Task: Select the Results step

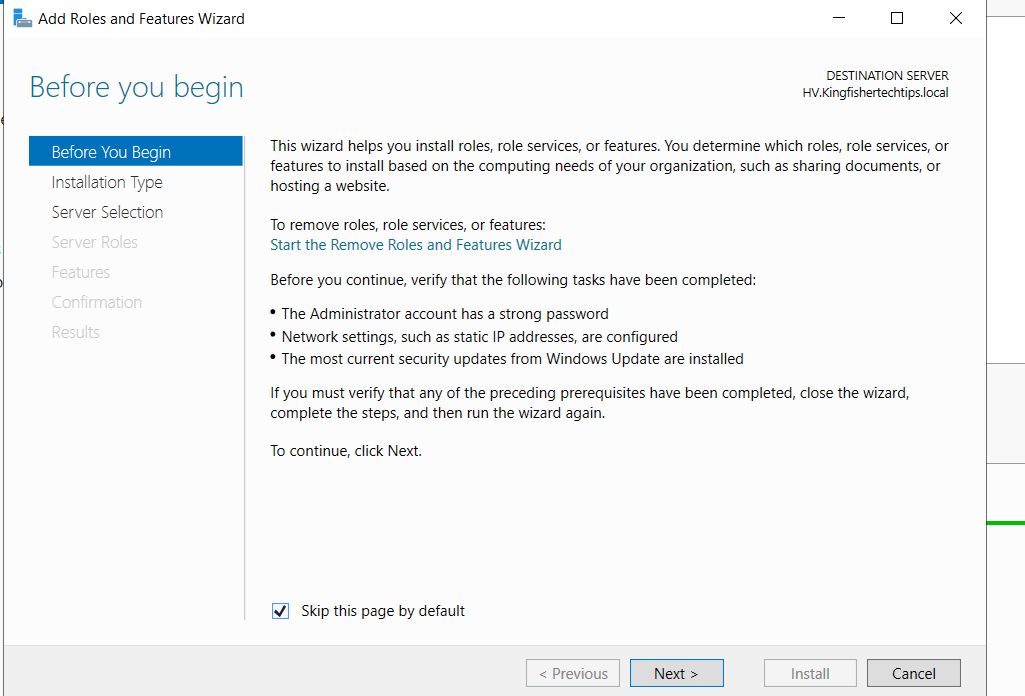Action: point(75,333)
